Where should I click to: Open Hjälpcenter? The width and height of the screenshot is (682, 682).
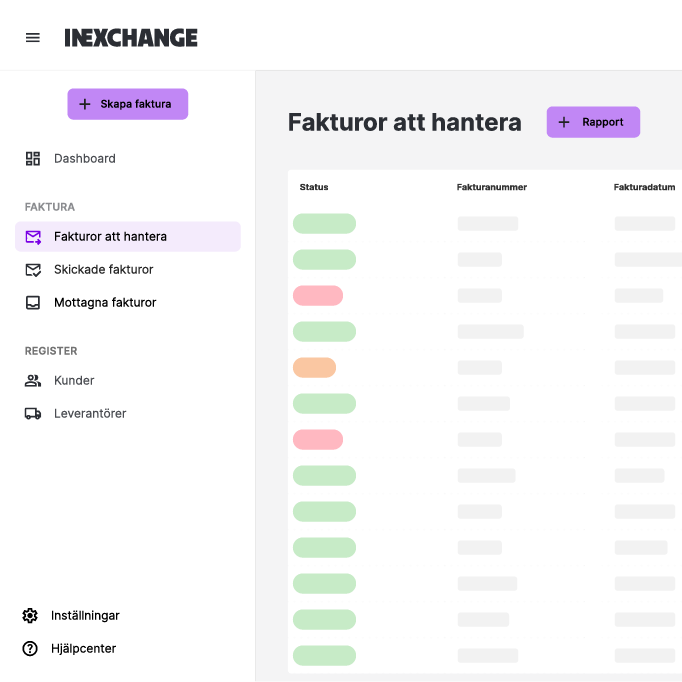coord(83,649)
